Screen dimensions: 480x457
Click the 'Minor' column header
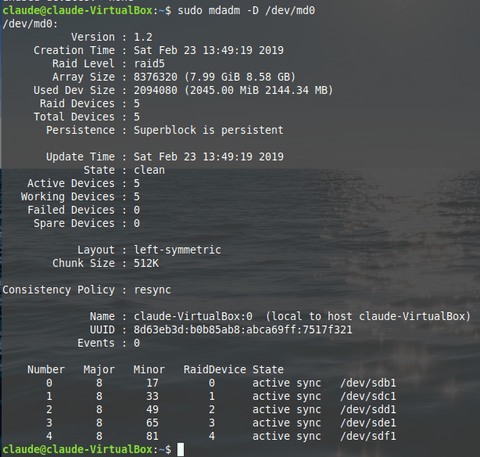coord(149,370)
